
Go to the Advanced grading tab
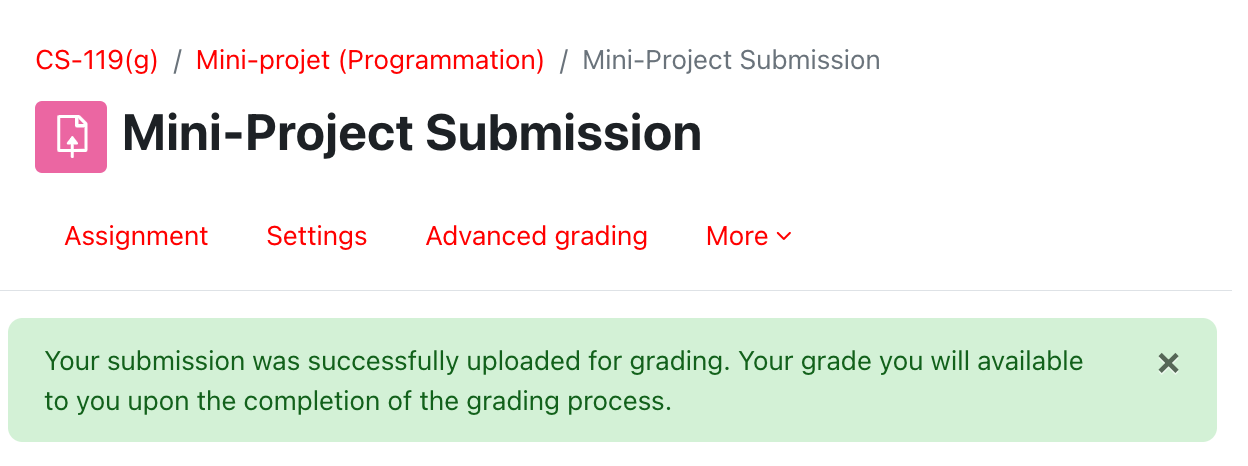(x=536, y=237)
